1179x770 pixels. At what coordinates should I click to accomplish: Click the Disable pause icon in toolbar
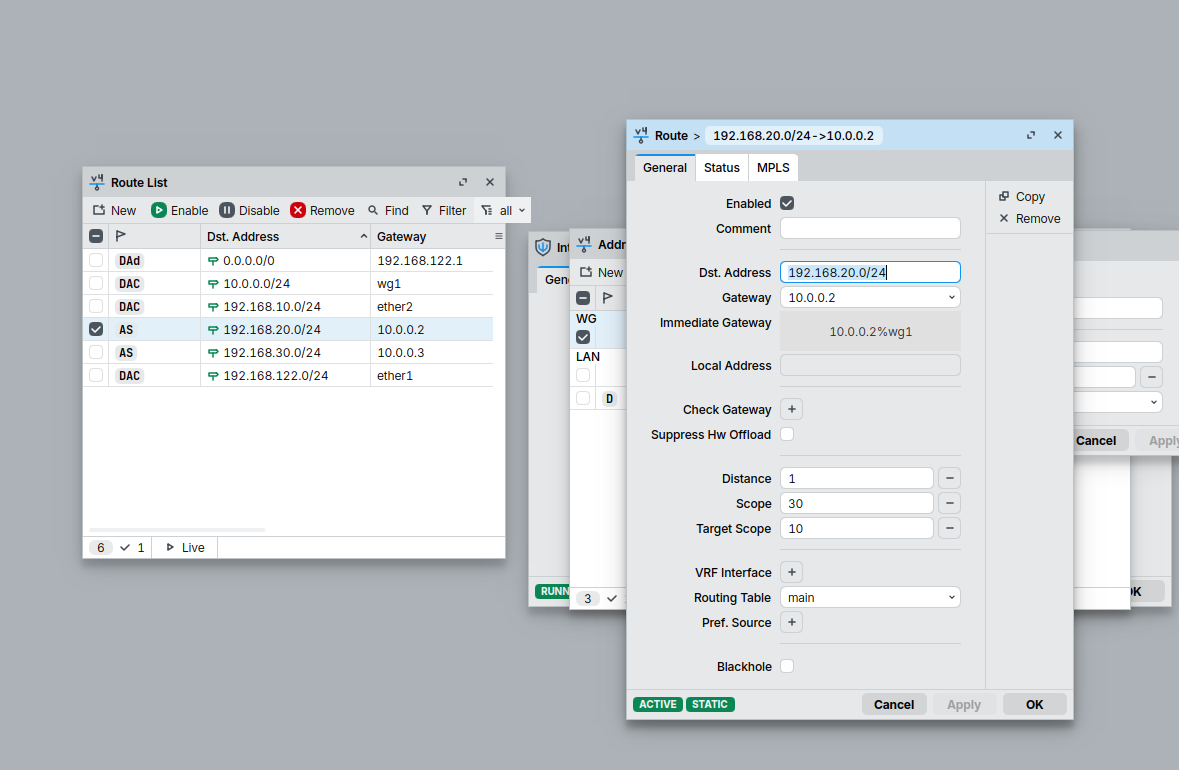[x=227, y=210]
